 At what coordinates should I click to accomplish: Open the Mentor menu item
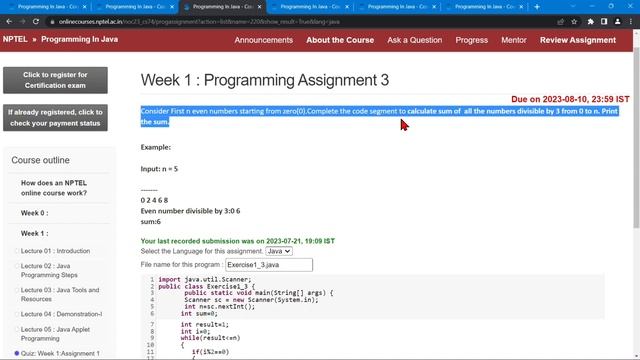point(514,40)
